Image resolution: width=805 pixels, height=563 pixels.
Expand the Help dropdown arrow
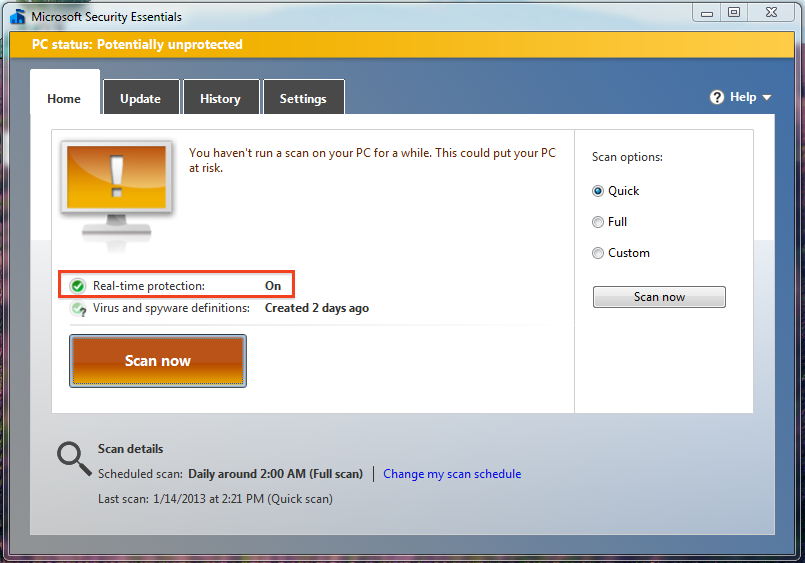click(x=766, y=98)
